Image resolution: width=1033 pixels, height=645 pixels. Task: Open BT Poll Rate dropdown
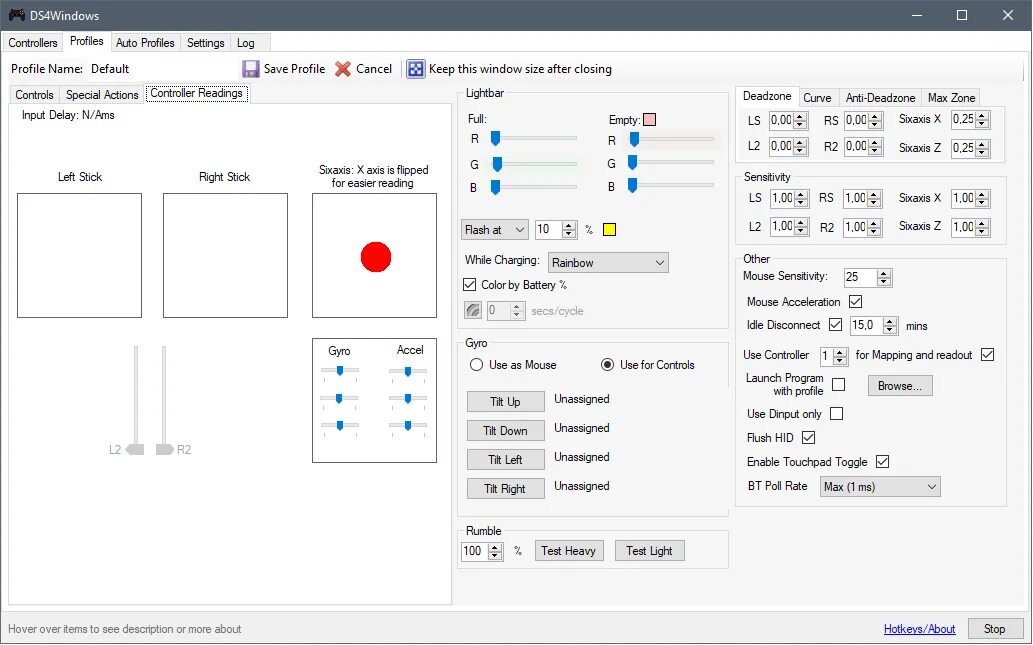point(880,487)
